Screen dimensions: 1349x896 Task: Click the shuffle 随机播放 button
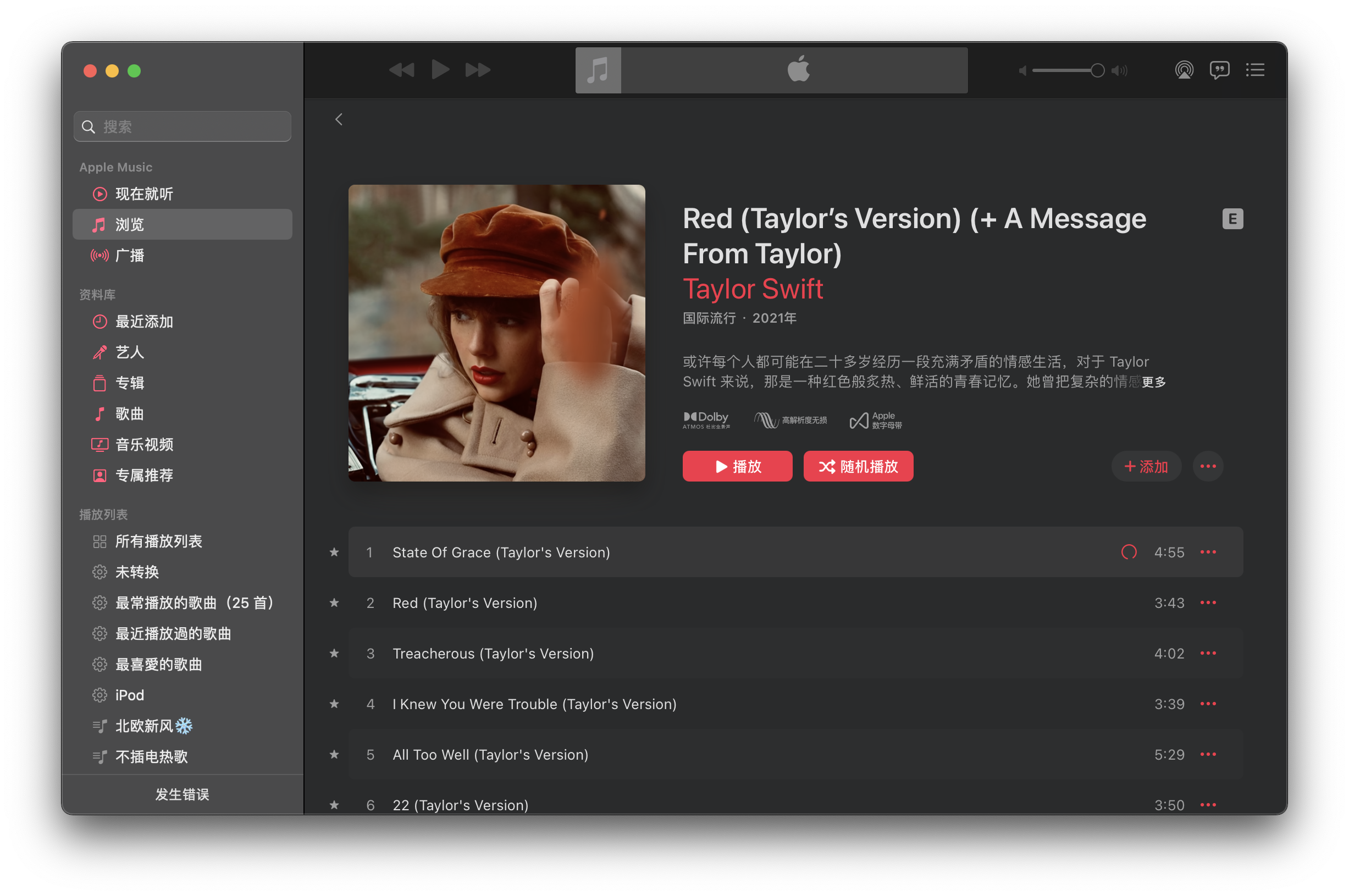tap(858, 466)
